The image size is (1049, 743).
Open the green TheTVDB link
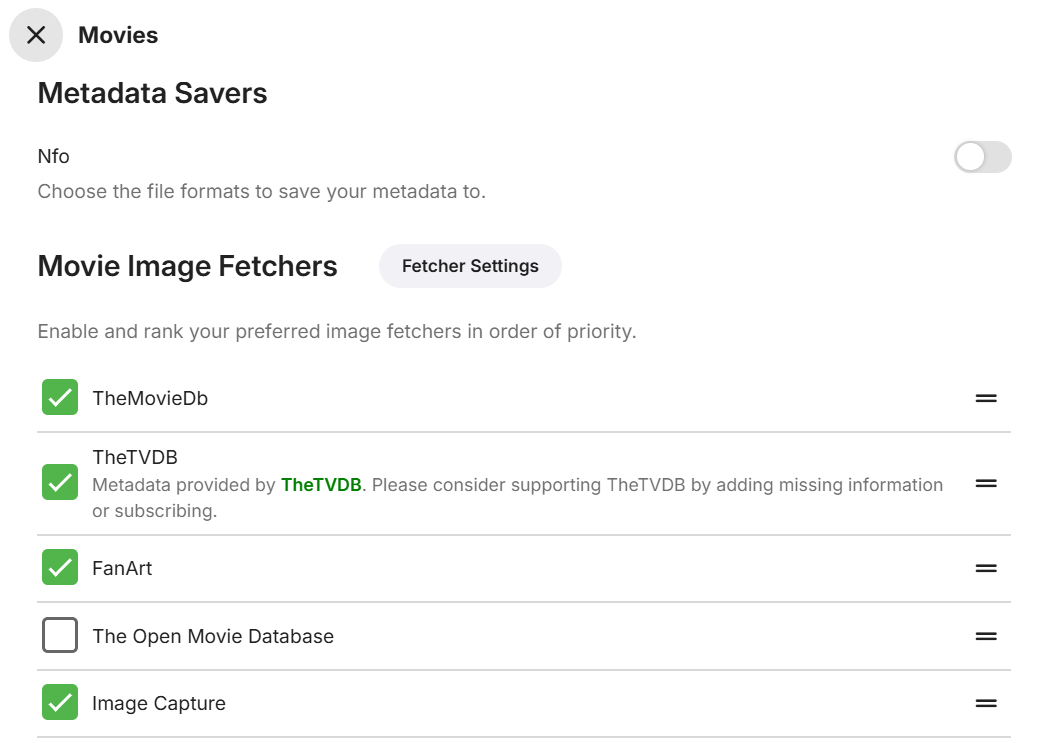point(321,485)
